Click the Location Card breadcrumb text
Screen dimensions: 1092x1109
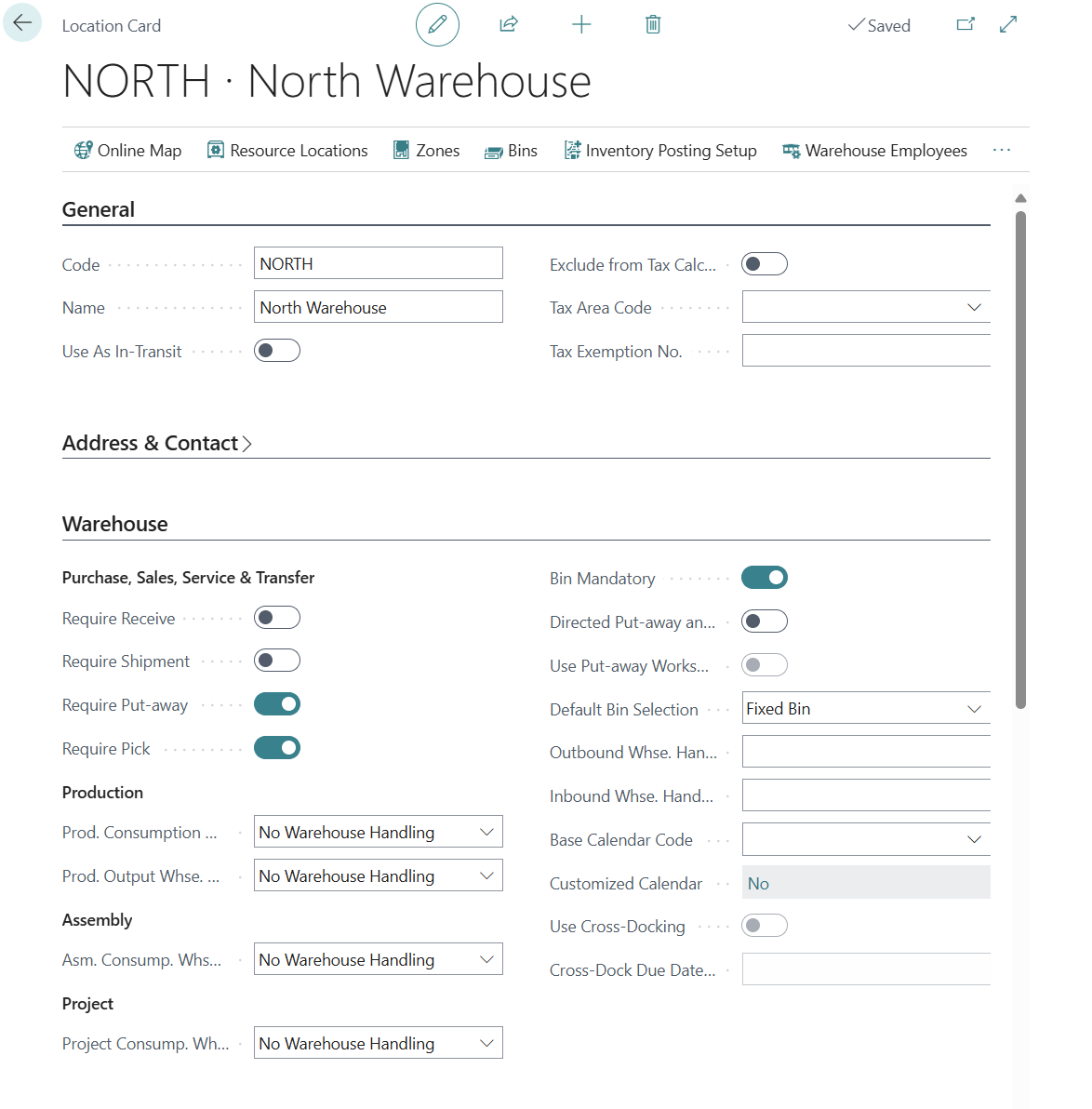112,26
